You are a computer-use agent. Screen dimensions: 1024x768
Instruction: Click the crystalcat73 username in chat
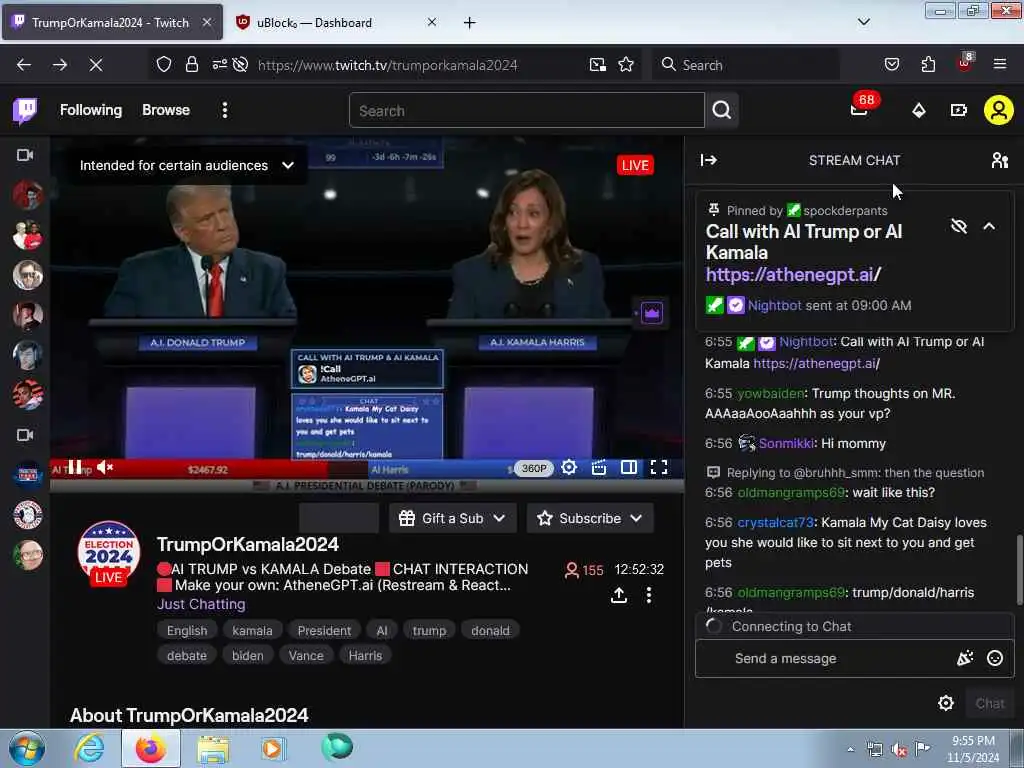[775, 522]
